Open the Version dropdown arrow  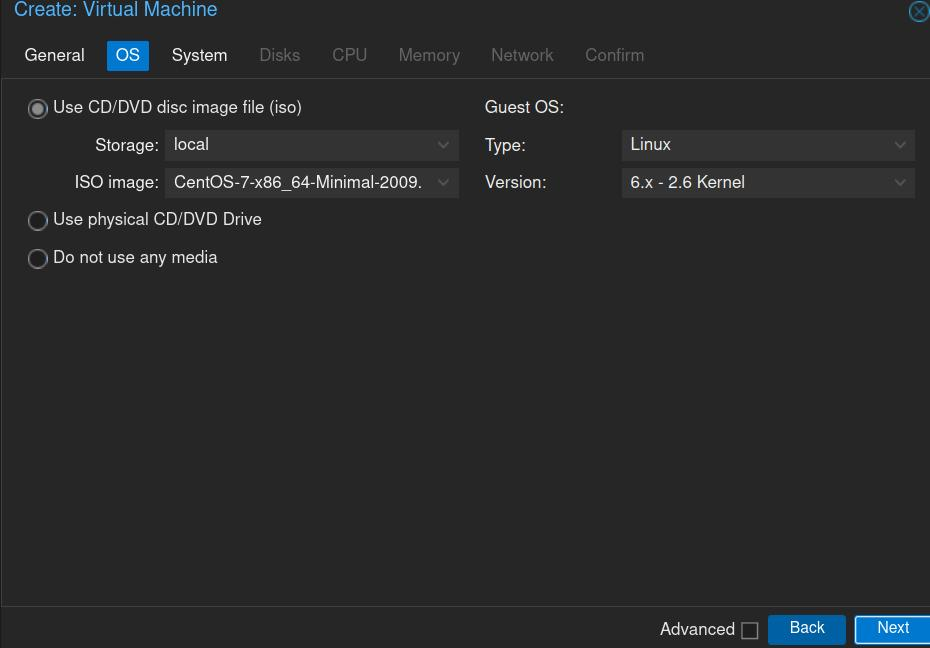tap(899, 183)
